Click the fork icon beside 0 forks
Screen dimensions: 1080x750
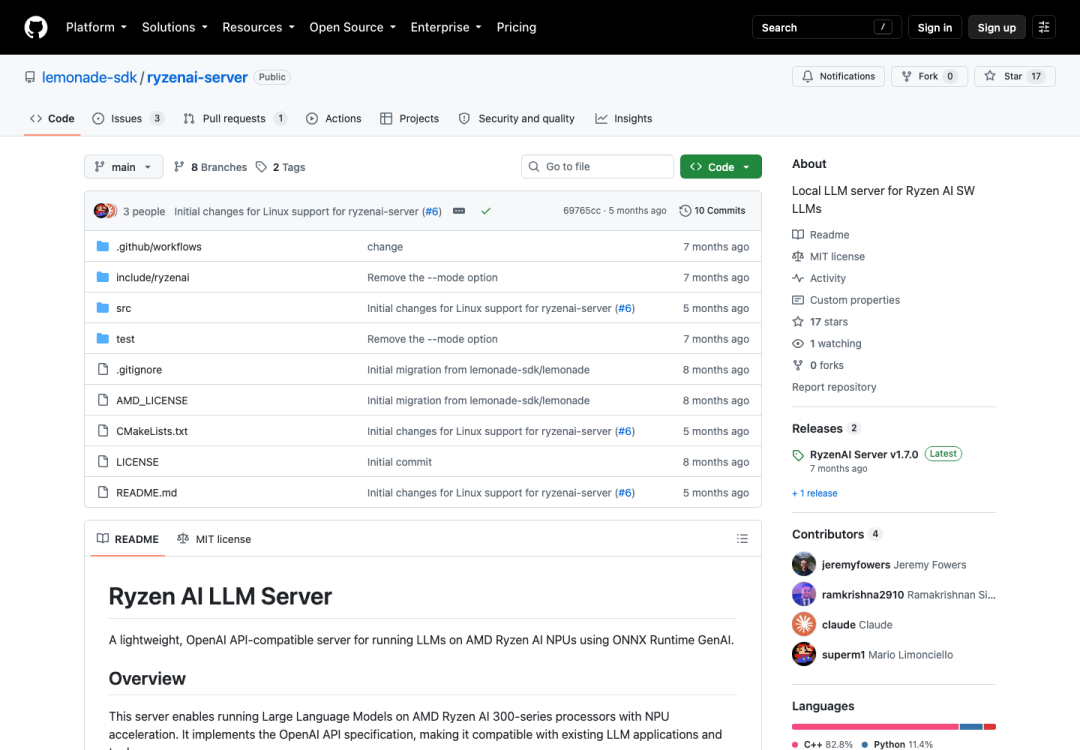798,365
